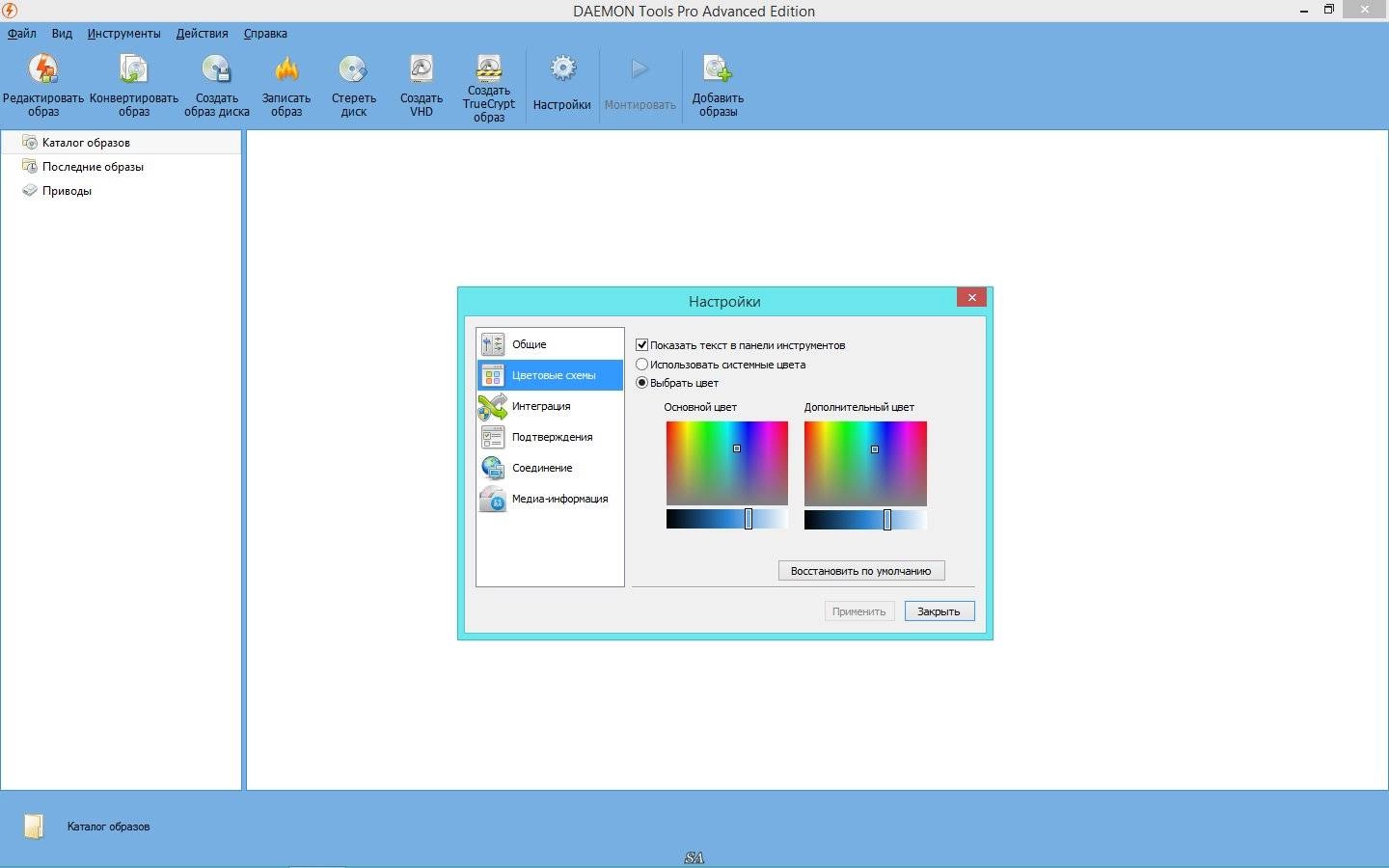Click the Закрыть (Close) button
Screen dimensions: 1389x868
[x=940, y=611]
